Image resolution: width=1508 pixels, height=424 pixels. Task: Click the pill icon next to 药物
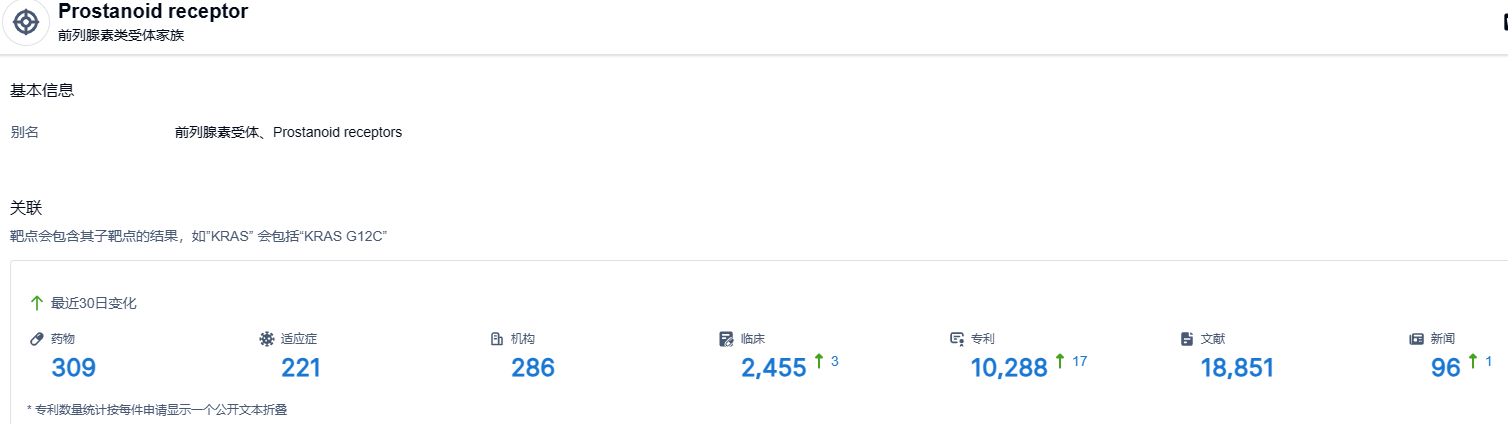[x=37, y=339]
